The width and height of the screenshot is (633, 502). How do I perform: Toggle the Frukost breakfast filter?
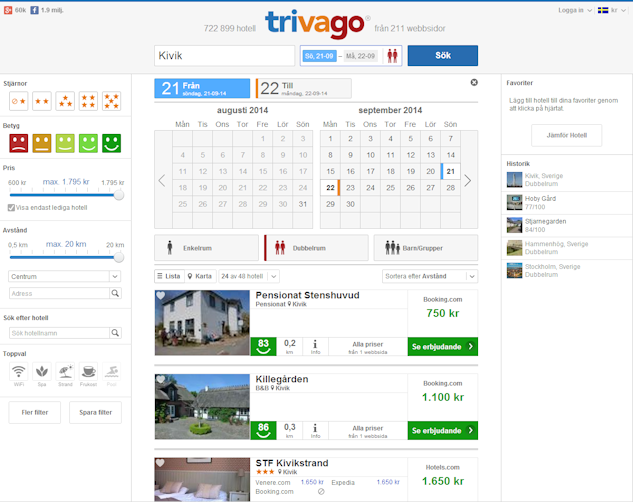(x=88, y=372)
